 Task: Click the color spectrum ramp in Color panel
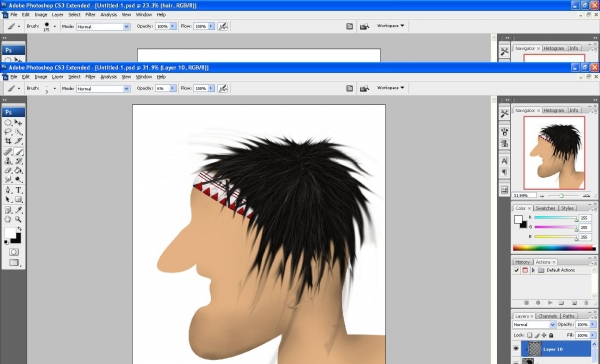click(x=554, y=248)
